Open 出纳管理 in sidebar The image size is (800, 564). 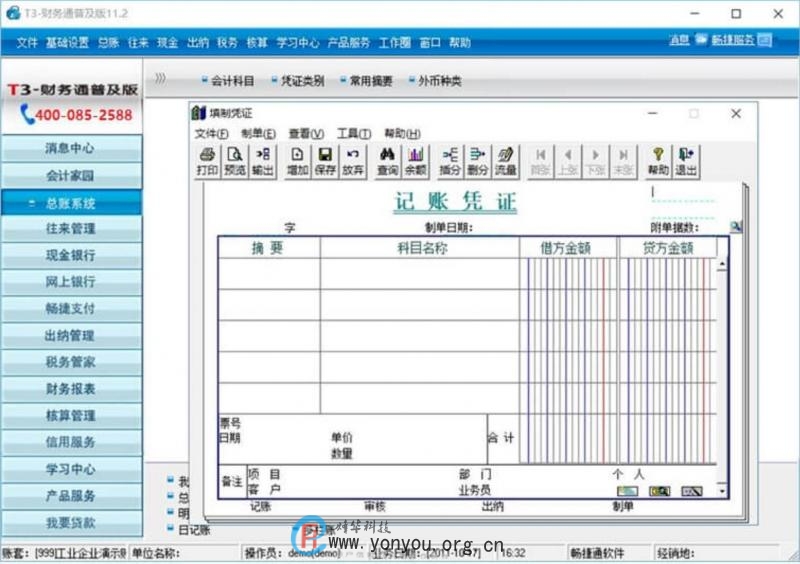[71, 335]
